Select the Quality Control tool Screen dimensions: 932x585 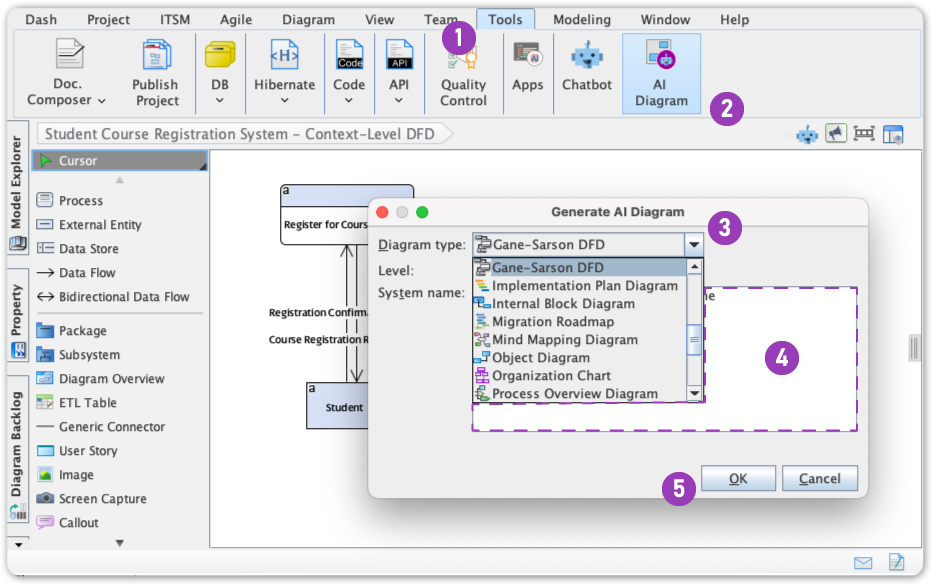coord(463,70)
